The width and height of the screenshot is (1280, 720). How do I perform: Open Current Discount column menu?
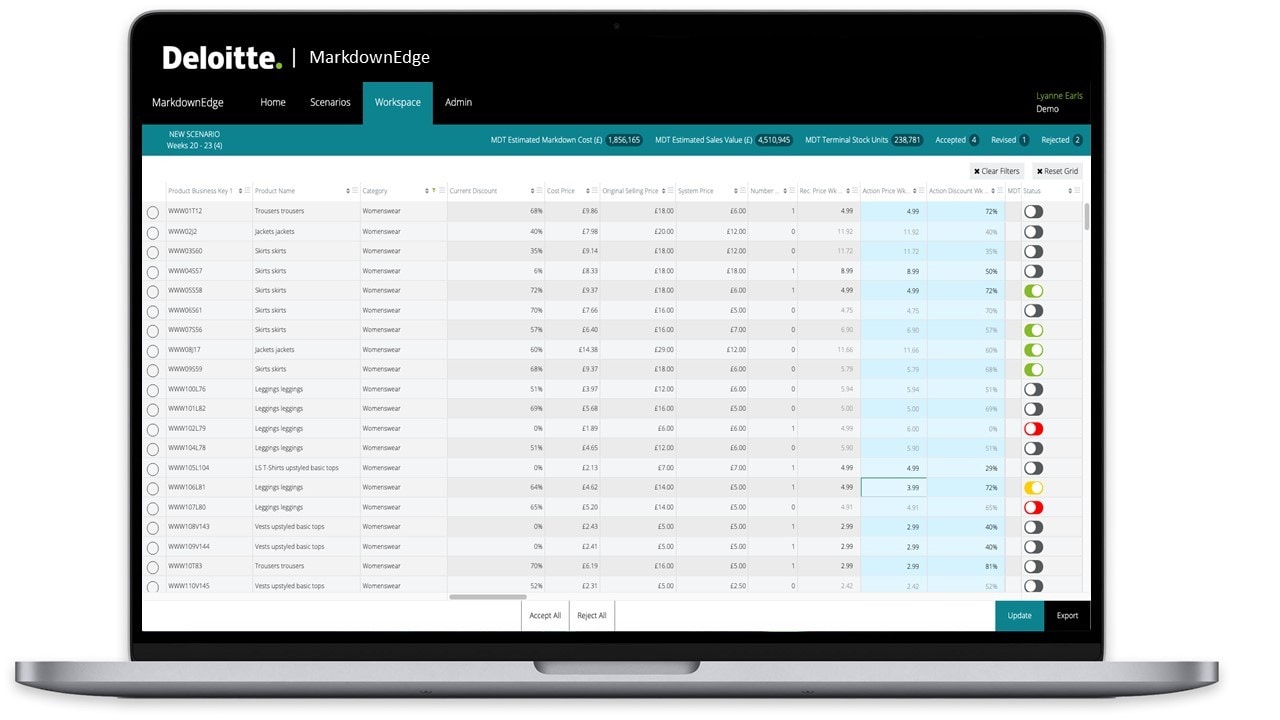coord(539,191)
